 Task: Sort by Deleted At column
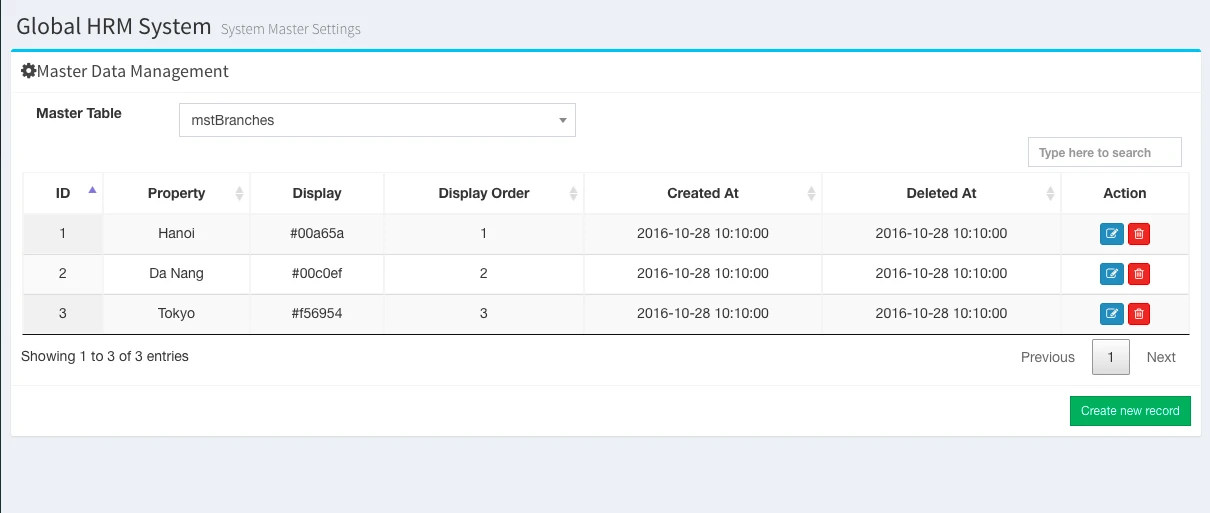click(x=941, y=193)
